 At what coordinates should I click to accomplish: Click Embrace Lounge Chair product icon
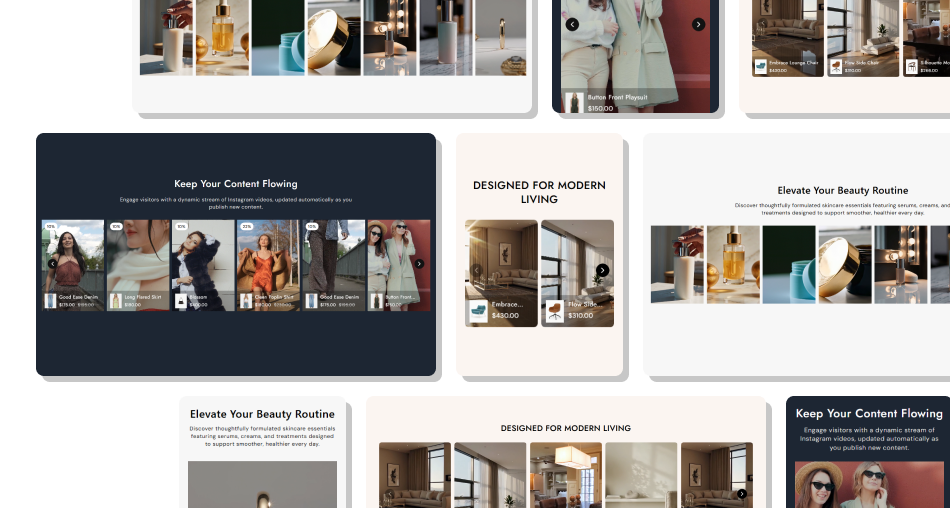pos(760,66)
